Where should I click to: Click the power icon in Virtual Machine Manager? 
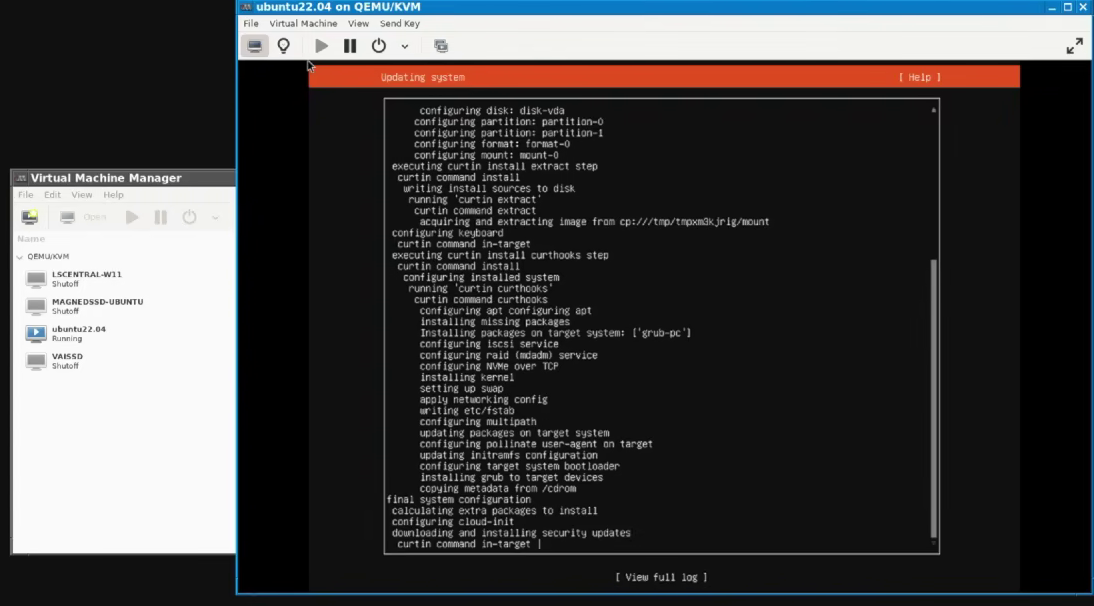(x=189, y=217)
